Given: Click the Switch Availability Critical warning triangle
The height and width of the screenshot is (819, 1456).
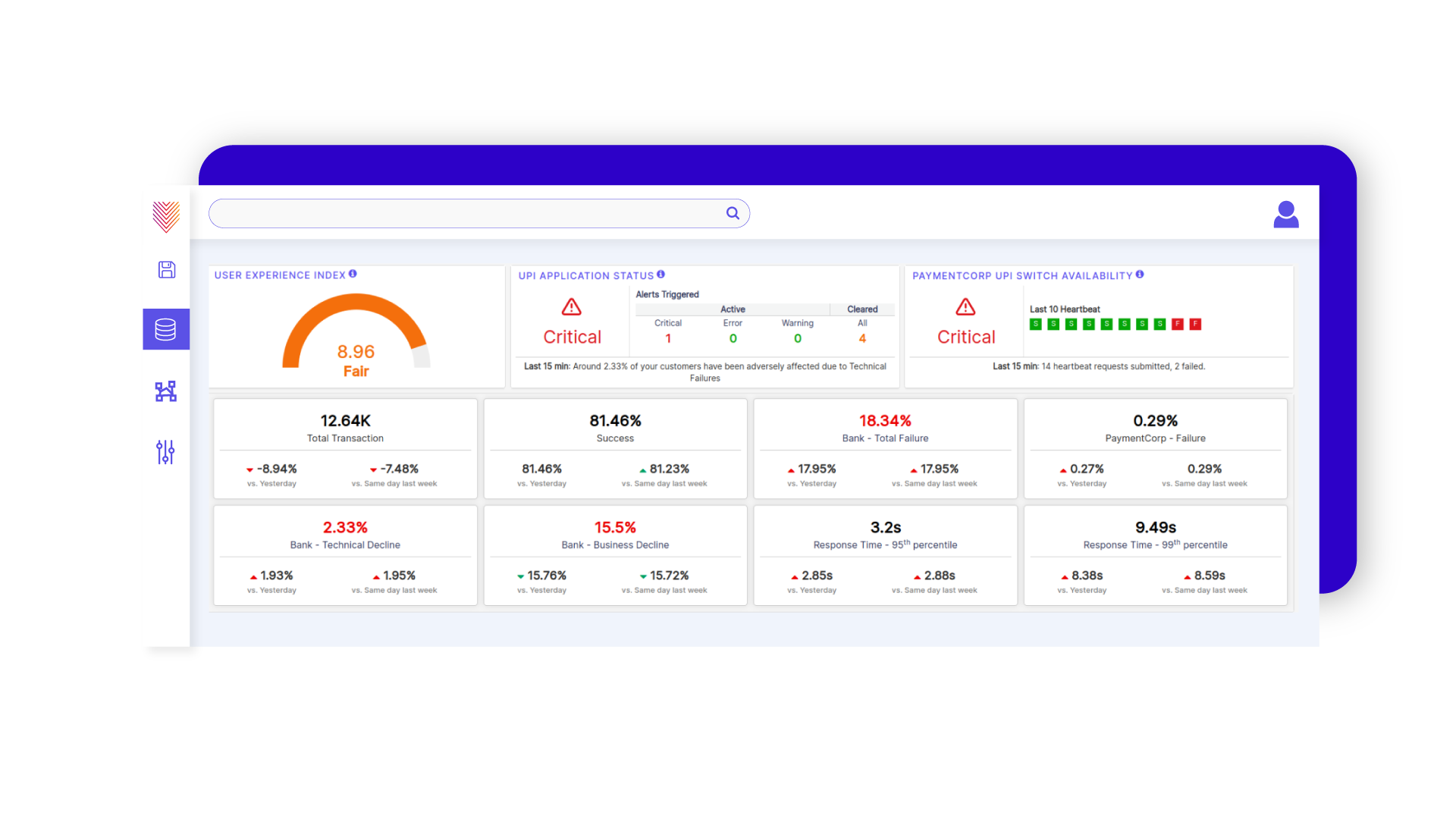Looking at the screenshot, I should (x=965, y=307).
